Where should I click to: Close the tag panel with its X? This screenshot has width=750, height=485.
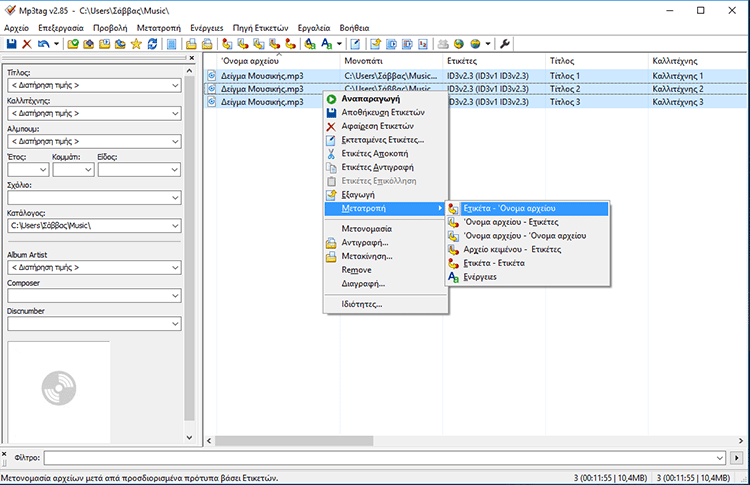click(x=192, y=58)
